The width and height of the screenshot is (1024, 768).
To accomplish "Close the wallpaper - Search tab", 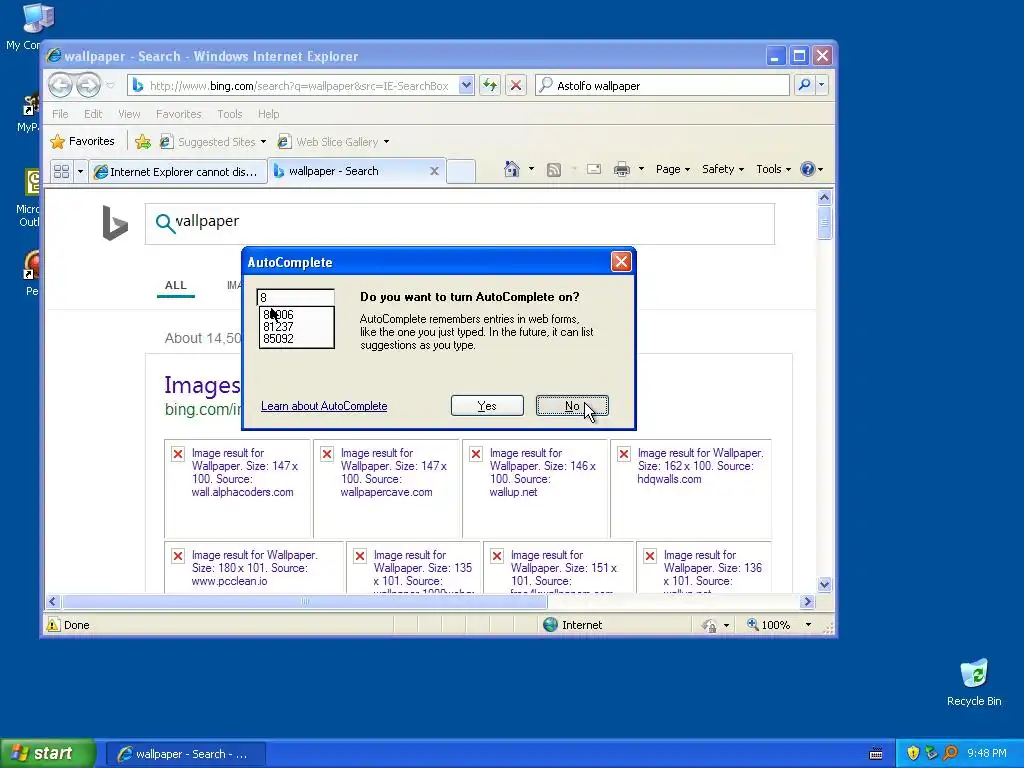I will pos(434,171).
